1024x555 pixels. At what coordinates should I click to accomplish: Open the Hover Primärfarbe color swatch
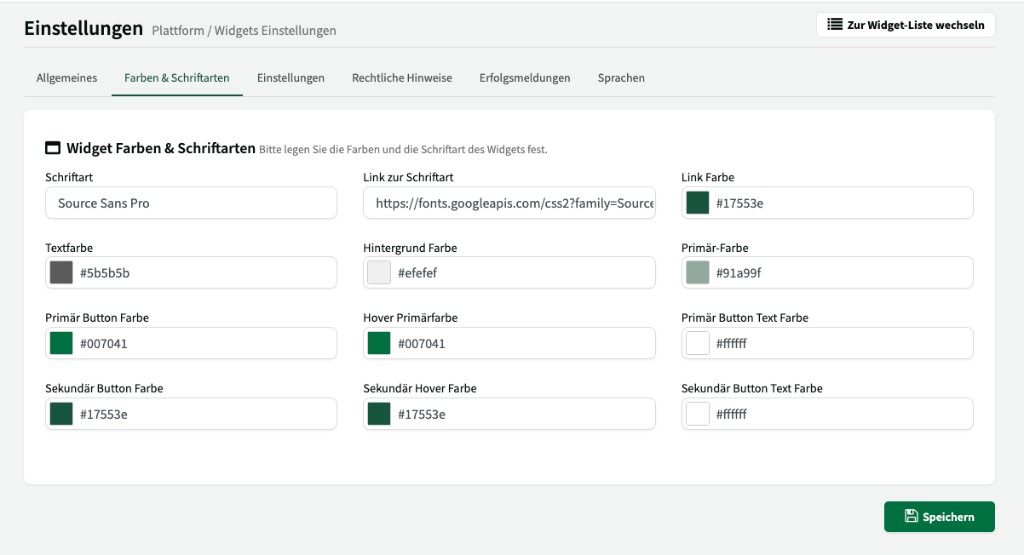[x=379, y=343]
